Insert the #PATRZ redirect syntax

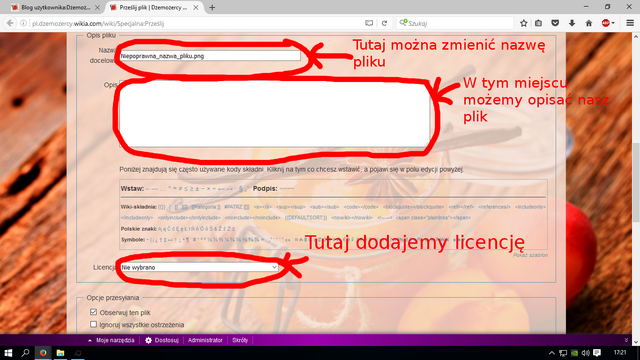[237, 207]
